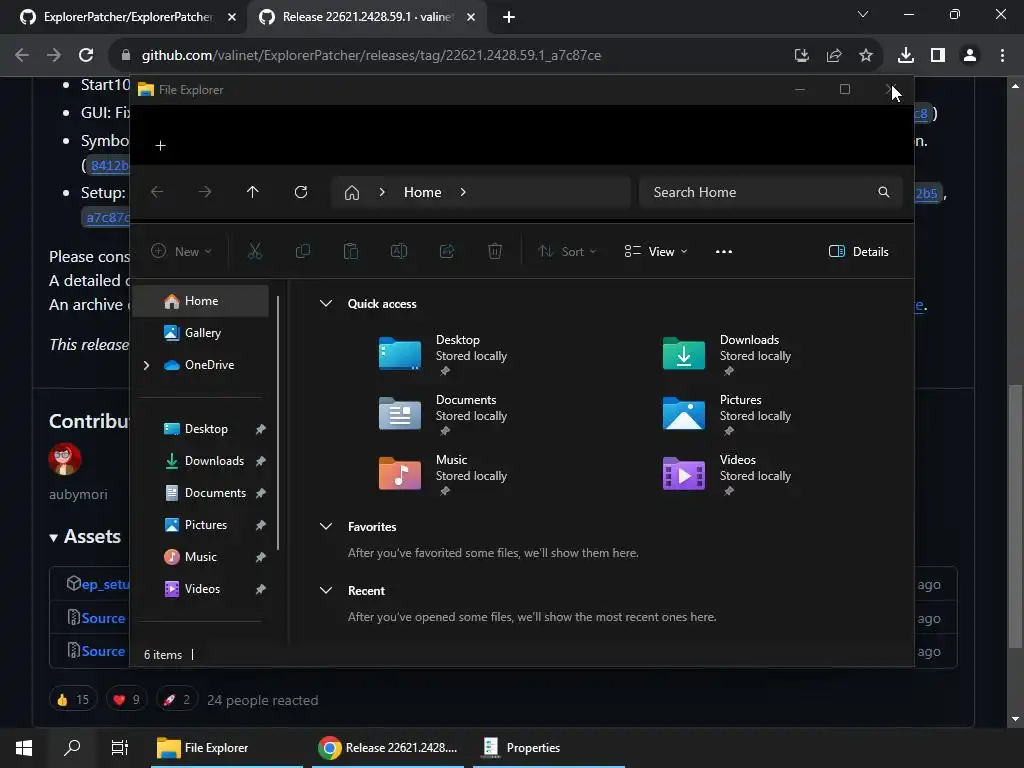
Task: Refresh the File Explorer view
Action: [300, 192]
